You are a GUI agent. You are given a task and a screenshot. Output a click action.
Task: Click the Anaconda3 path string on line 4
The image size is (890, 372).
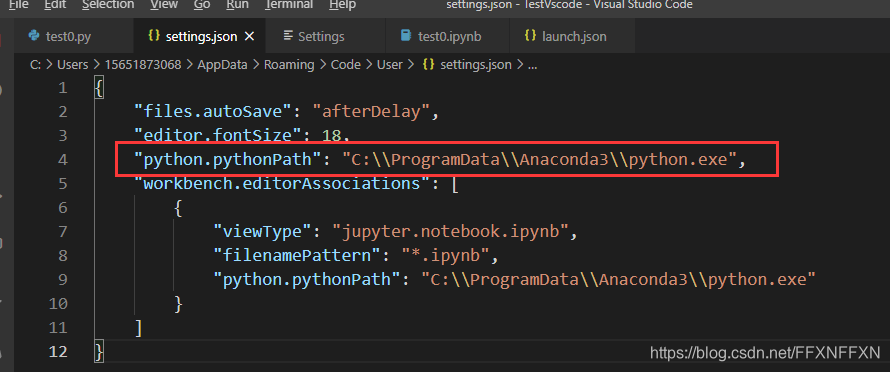pyautogui.click(x=539, y=160)
